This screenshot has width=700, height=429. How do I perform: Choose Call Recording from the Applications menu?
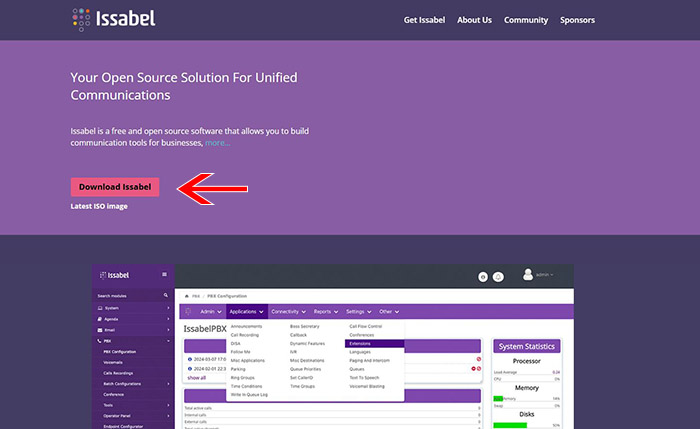(245, 335)
